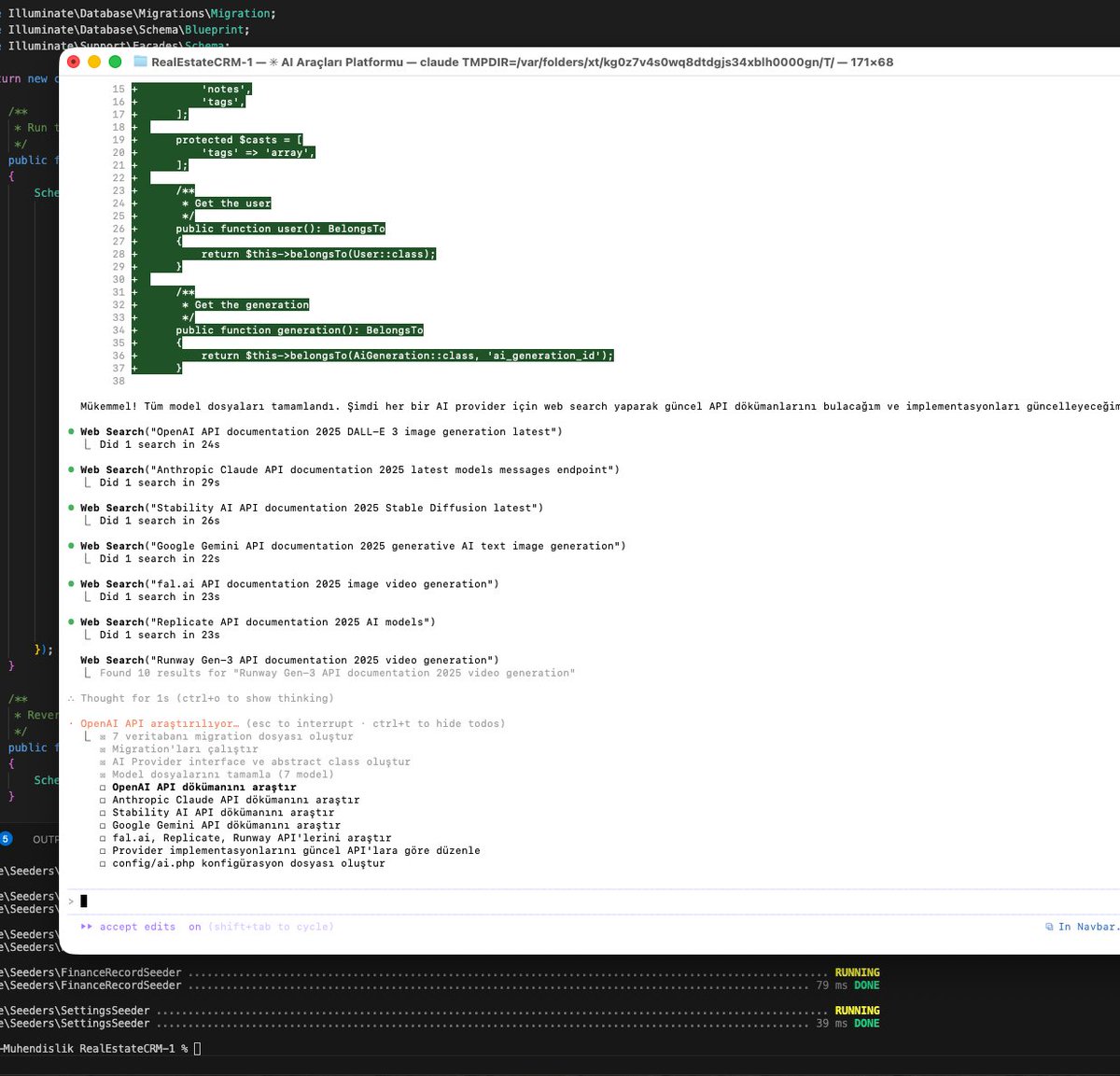Close the Claude terminal window with the red button
Image resolution: width=1120 pixels, height=1076 pixels.
[73, 62]
